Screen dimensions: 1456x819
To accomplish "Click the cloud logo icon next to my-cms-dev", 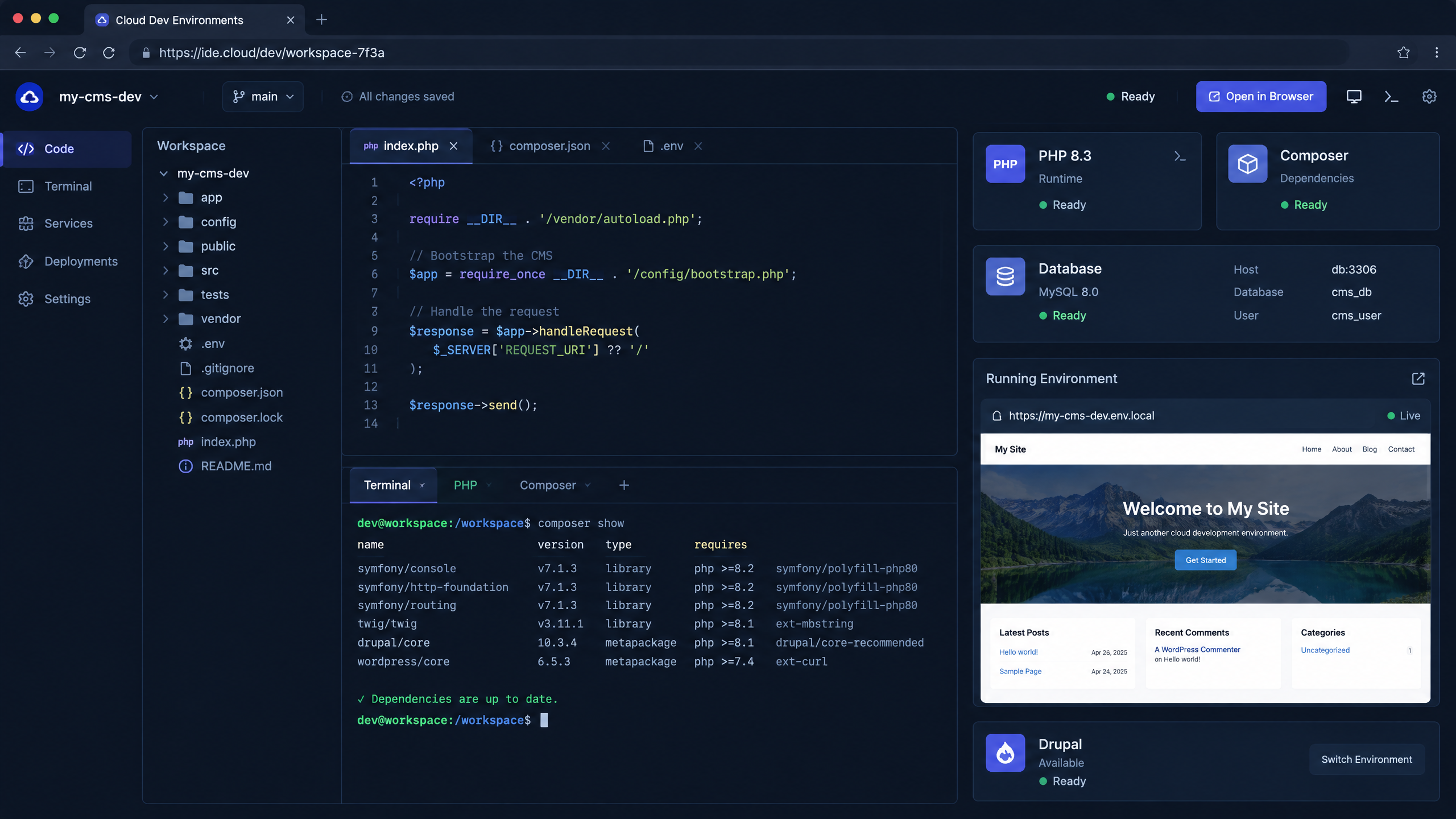I will [30, 97].
